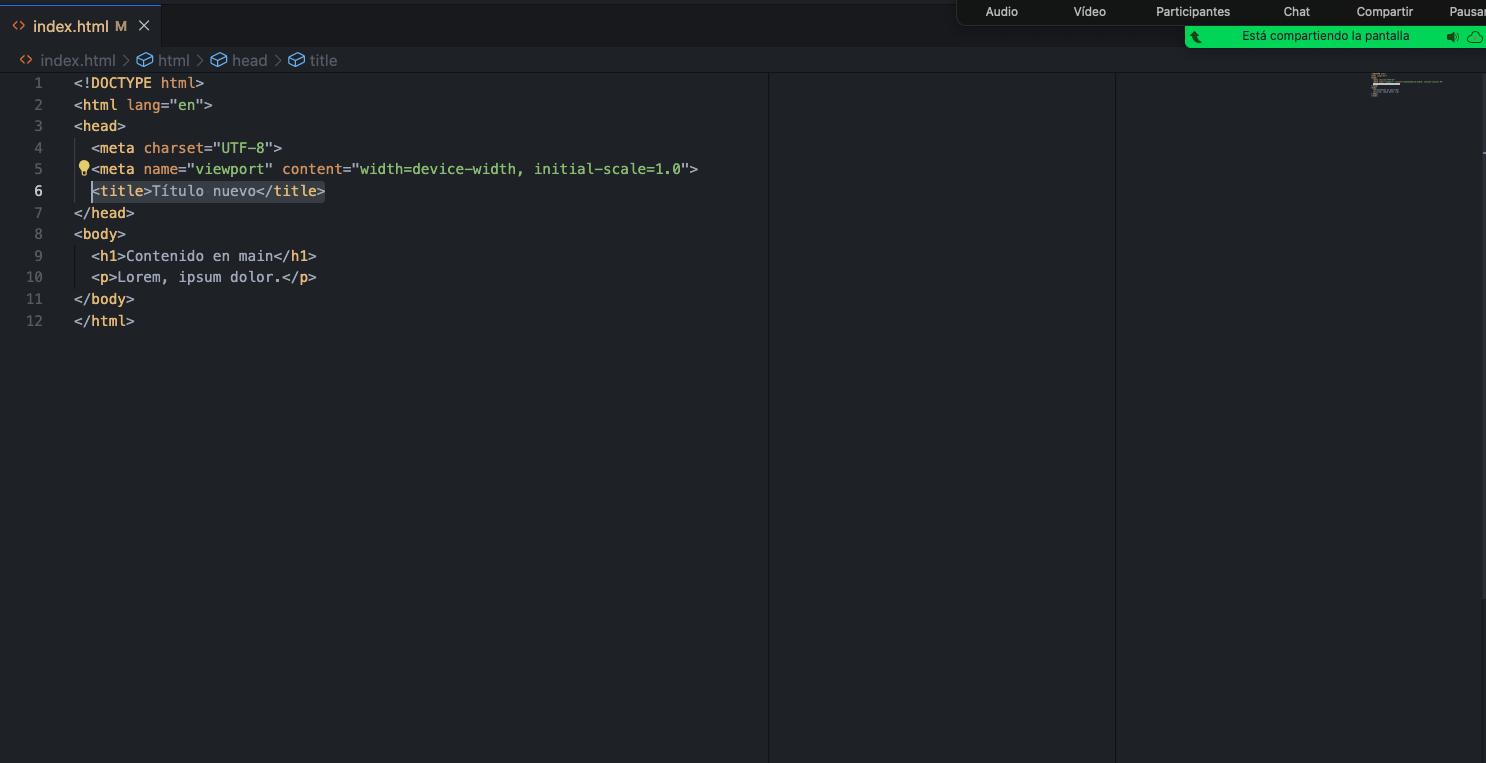
Task: Open the head element breadcrumb
Action: [250, 60]
